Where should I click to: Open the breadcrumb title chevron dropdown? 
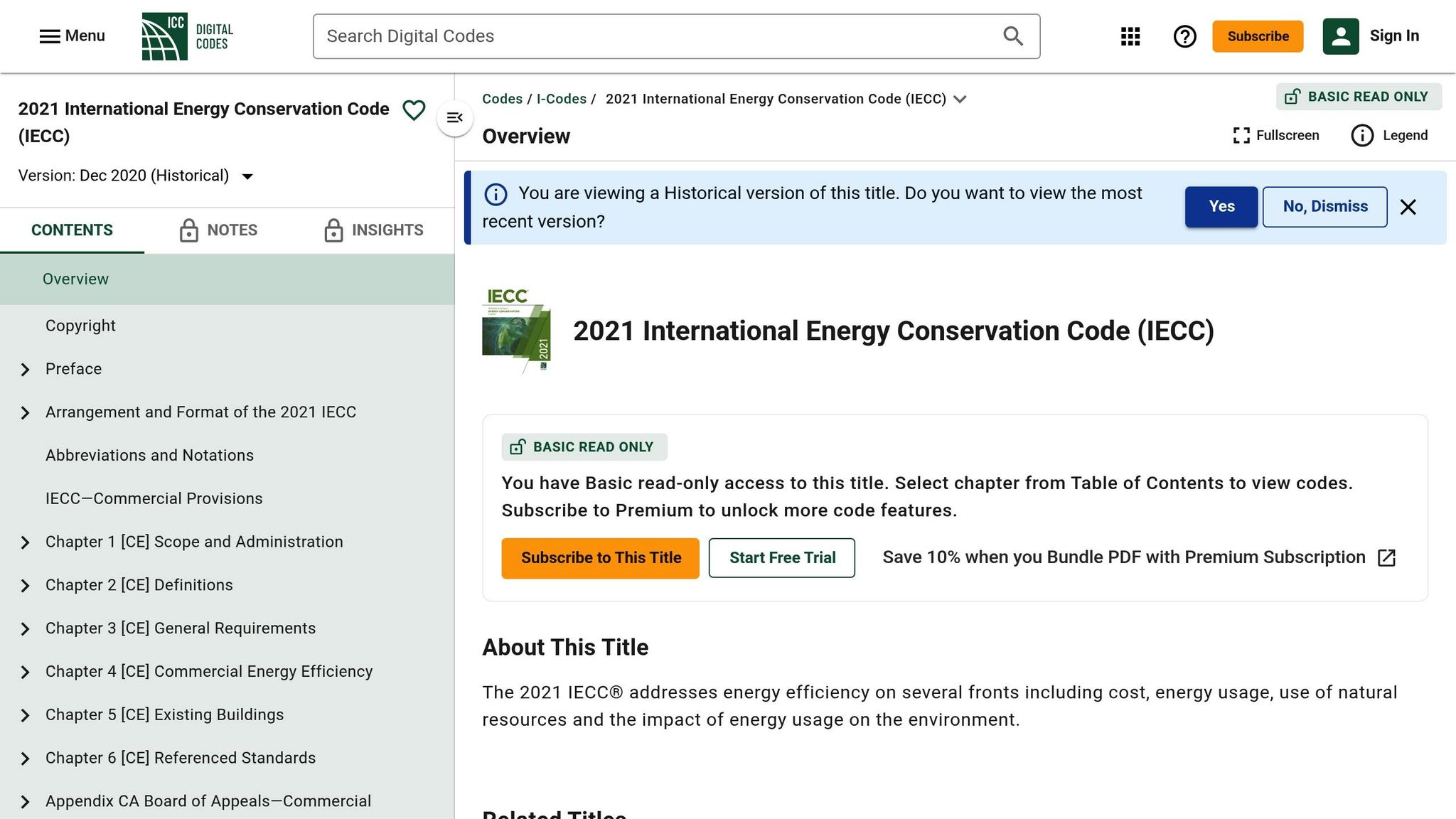click(x=960, y=100)
